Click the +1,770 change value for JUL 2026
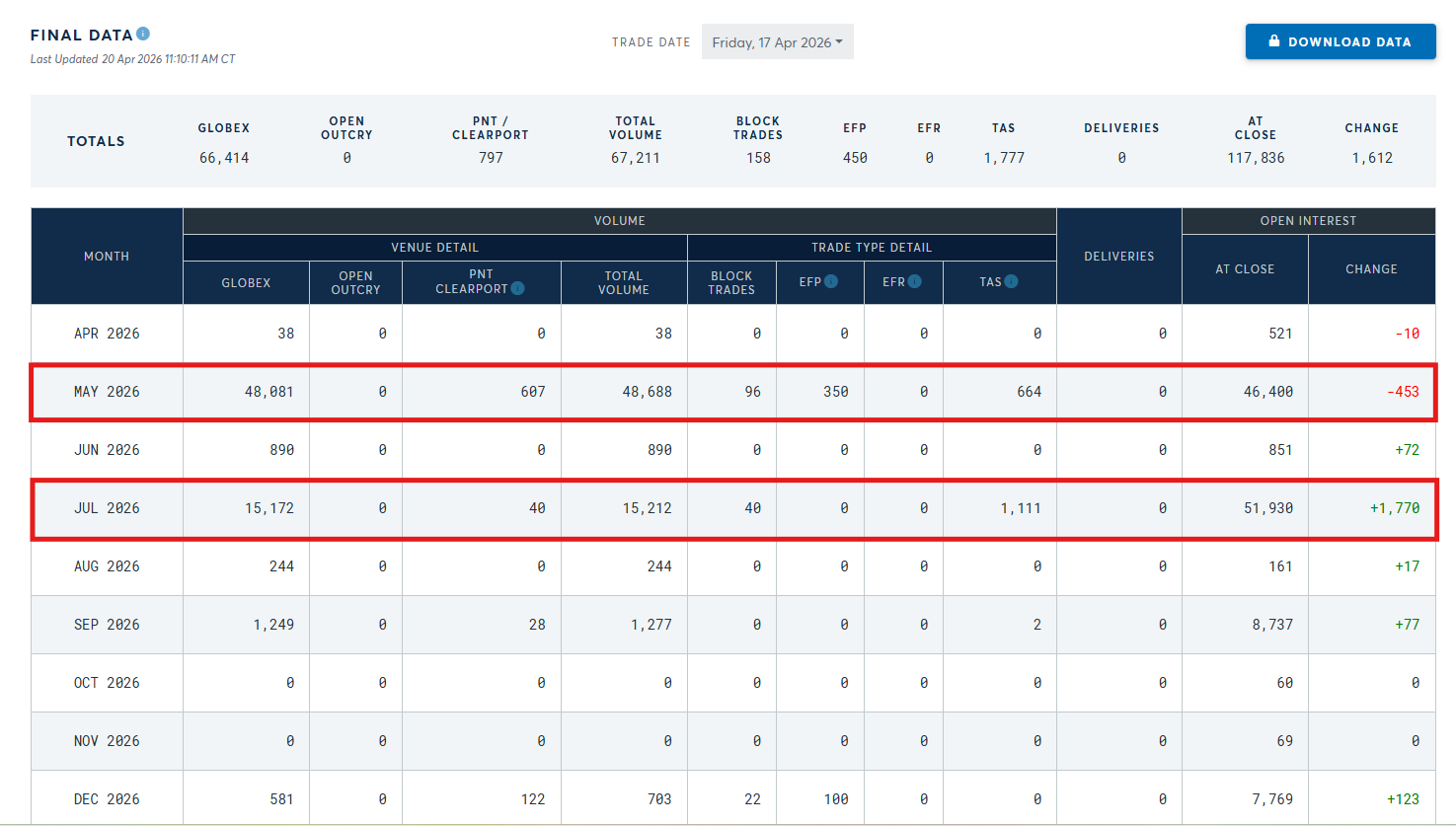 1394,508
